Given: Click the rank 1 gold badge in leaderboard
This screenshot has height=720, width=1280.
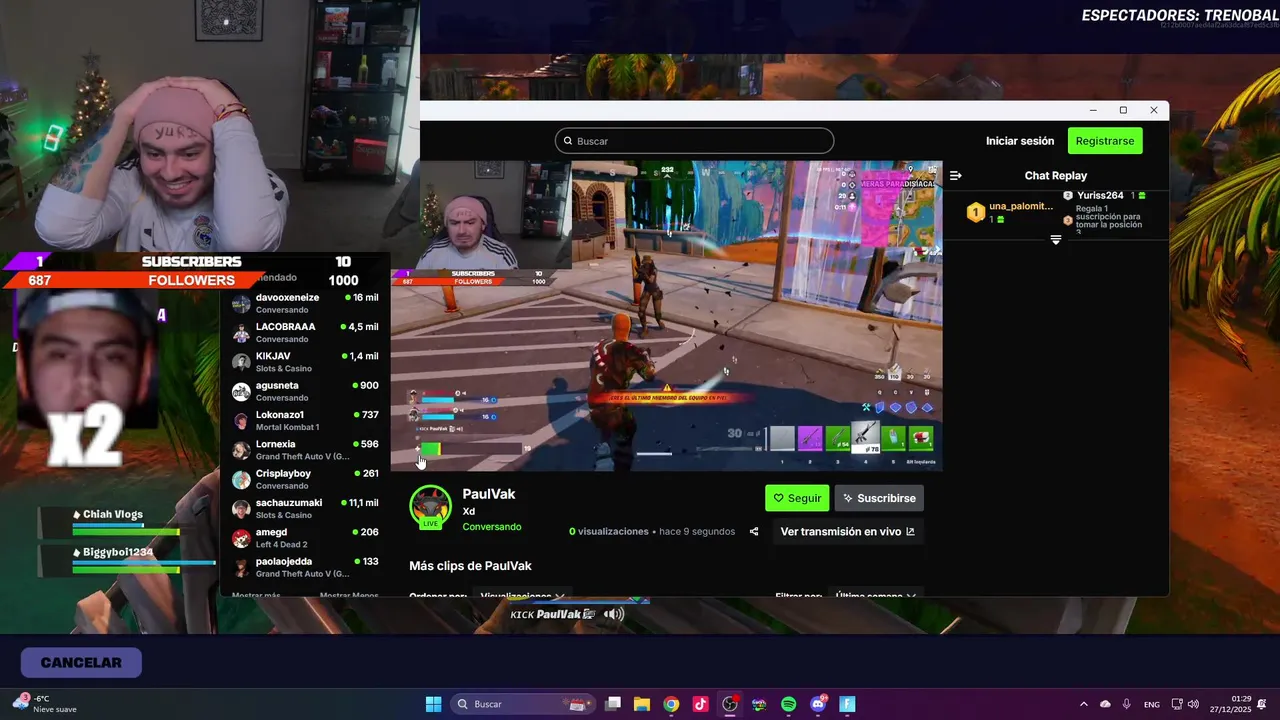Looking at the screenshot, I should [x=975, y=212].
